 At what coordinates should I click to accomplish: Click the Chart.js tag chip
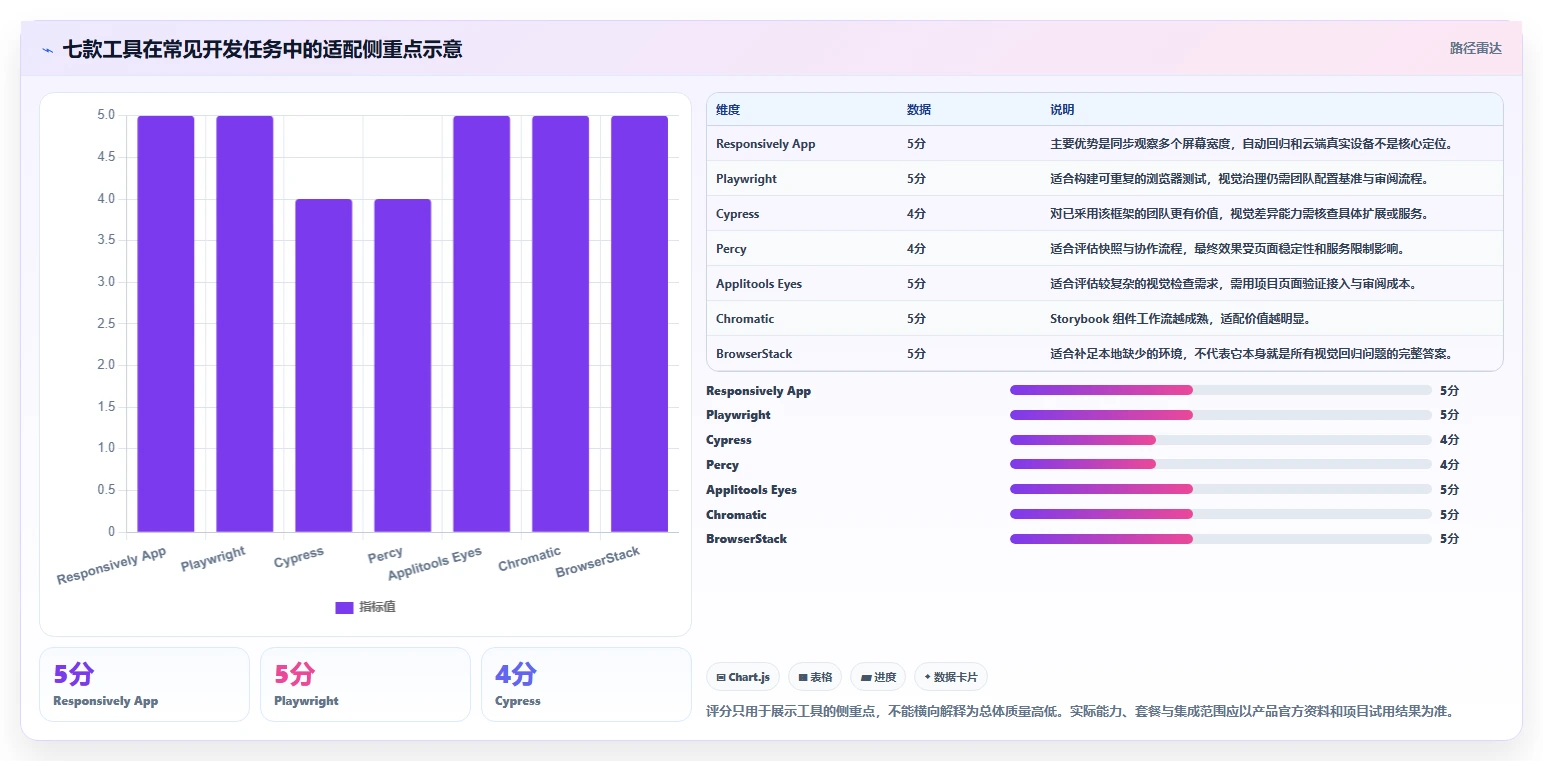point(743,677)
